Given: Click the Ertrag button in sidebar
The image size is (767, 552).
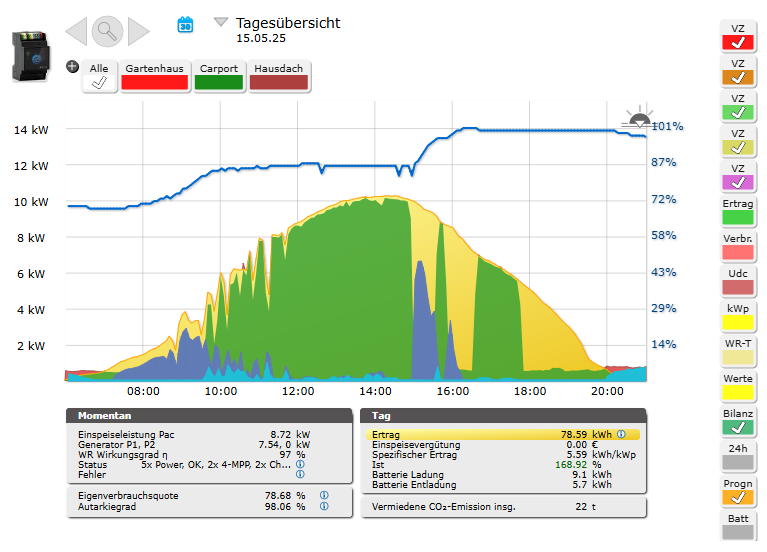Looking at the screenshot, I should pos(738,210).
